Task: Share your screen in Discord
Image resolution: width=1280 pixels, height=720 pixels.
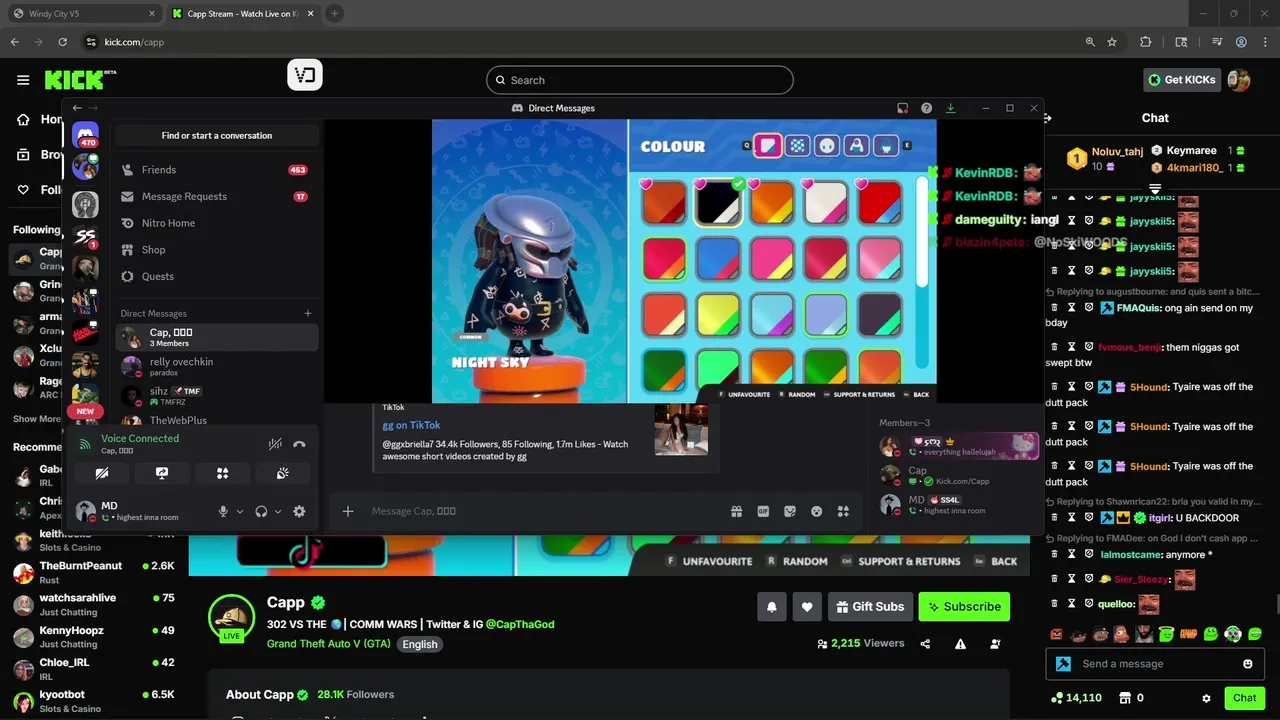Action: coord(162,473)
